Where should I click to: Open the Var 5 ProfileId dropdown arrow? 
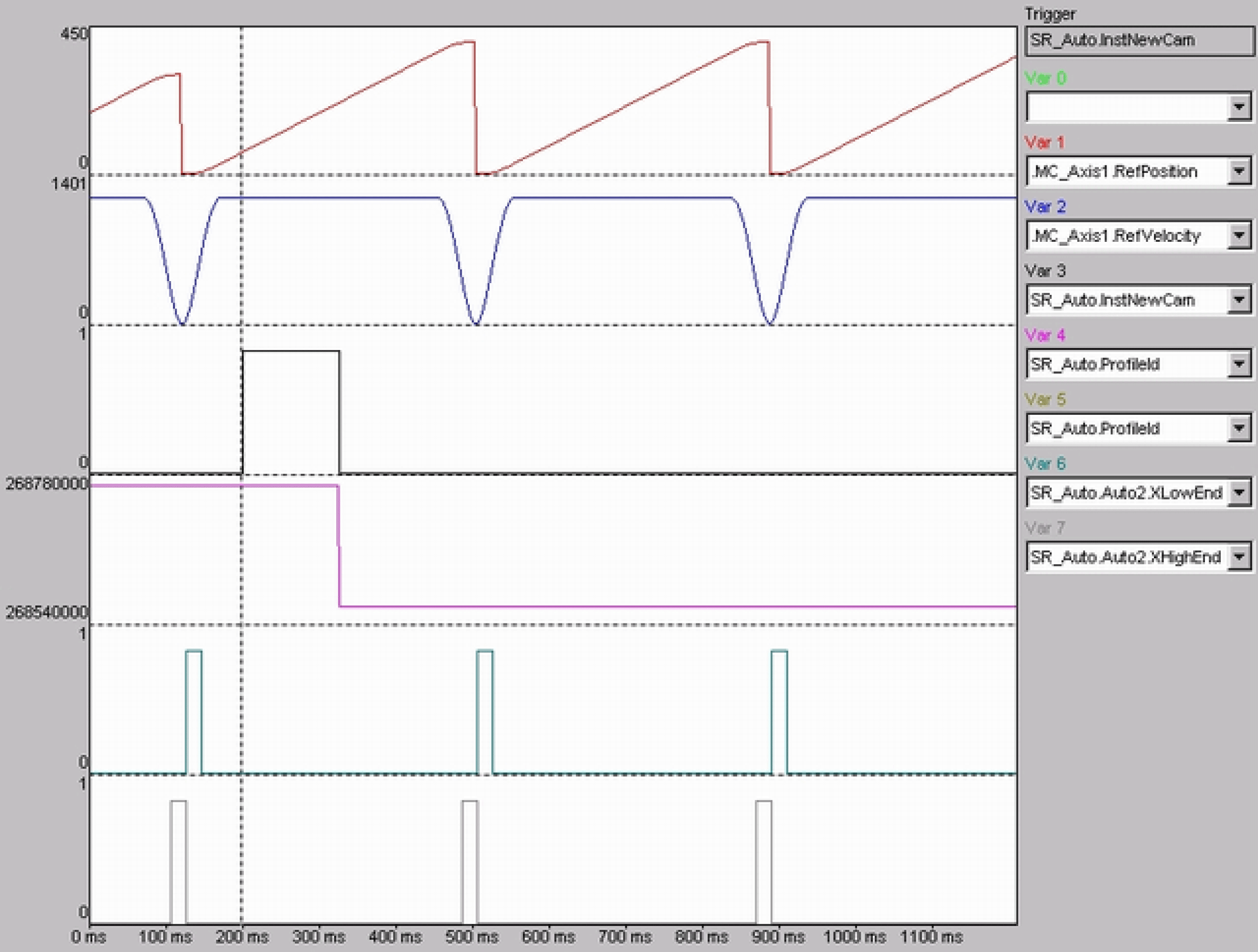coord(1239,428)
